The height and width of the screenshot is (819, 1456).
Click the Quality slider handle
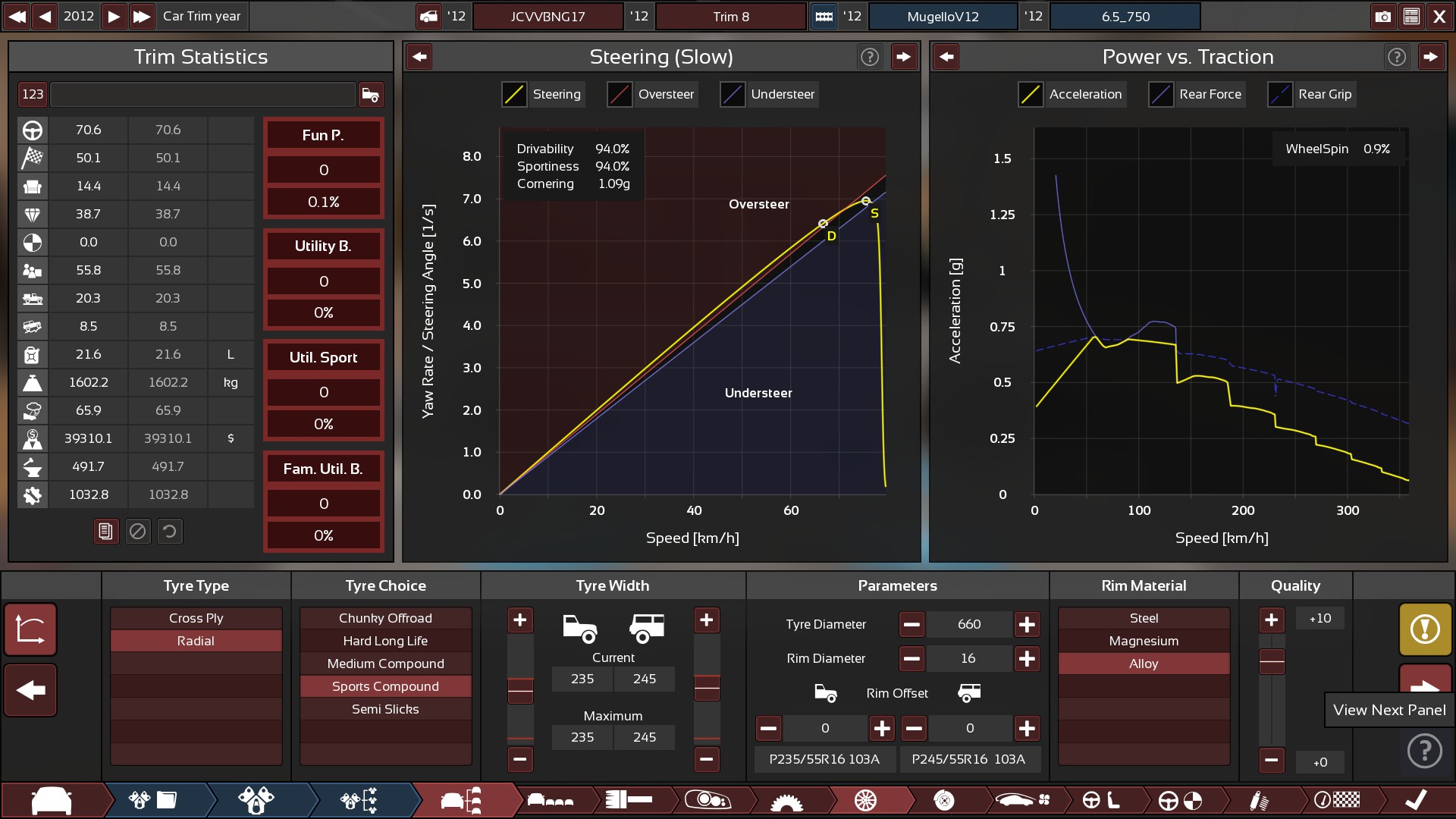(1272, 661)
